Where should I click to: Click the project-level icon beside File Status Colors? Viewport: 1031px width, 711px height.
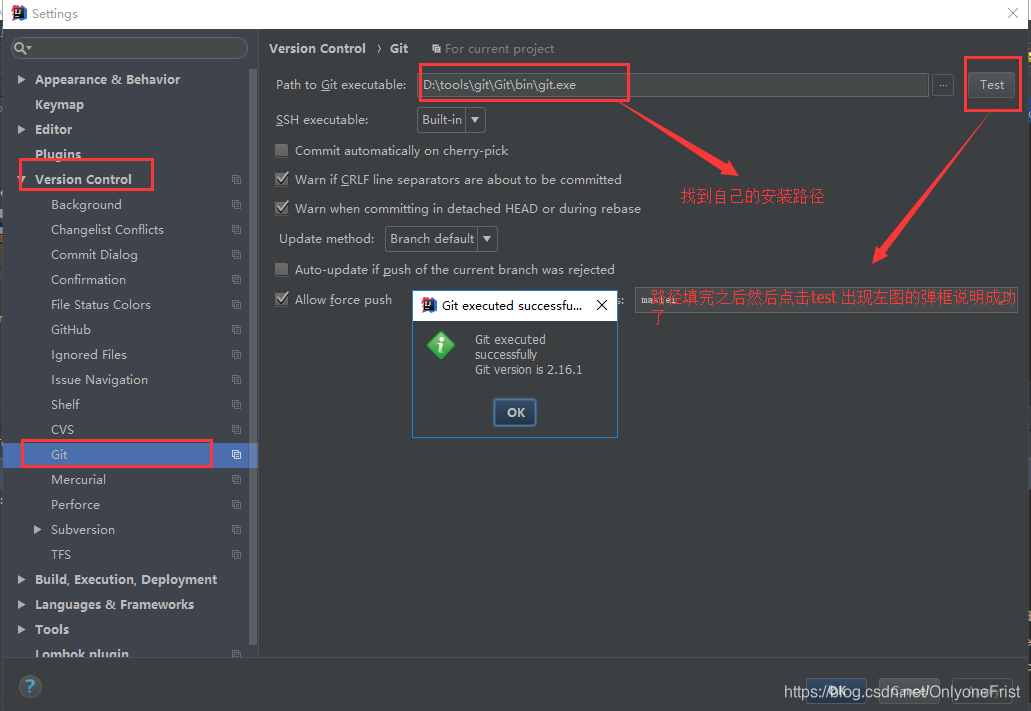point(237,305)
